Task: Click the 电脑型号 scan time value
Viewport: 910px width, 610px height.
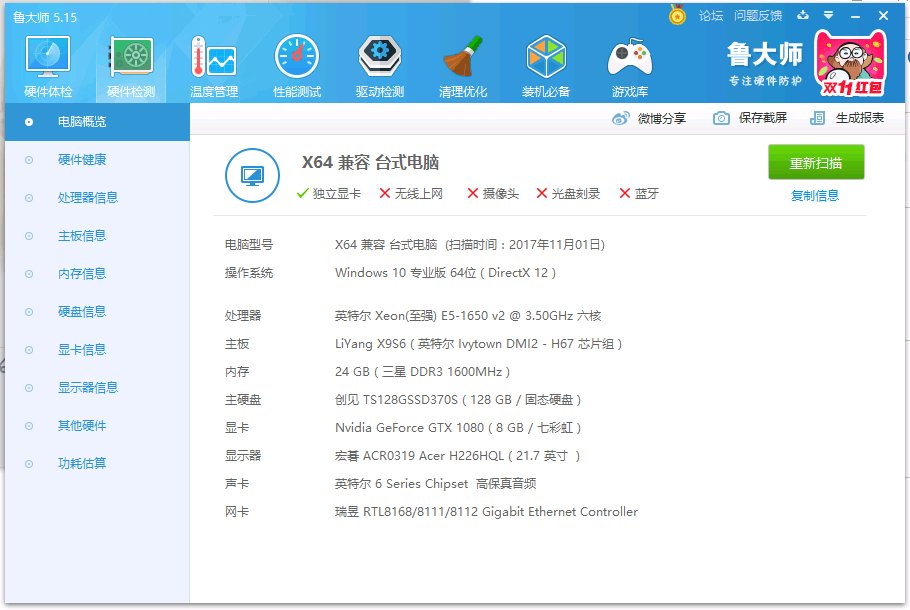Action: pyautogui.click(x=470, y=245)
